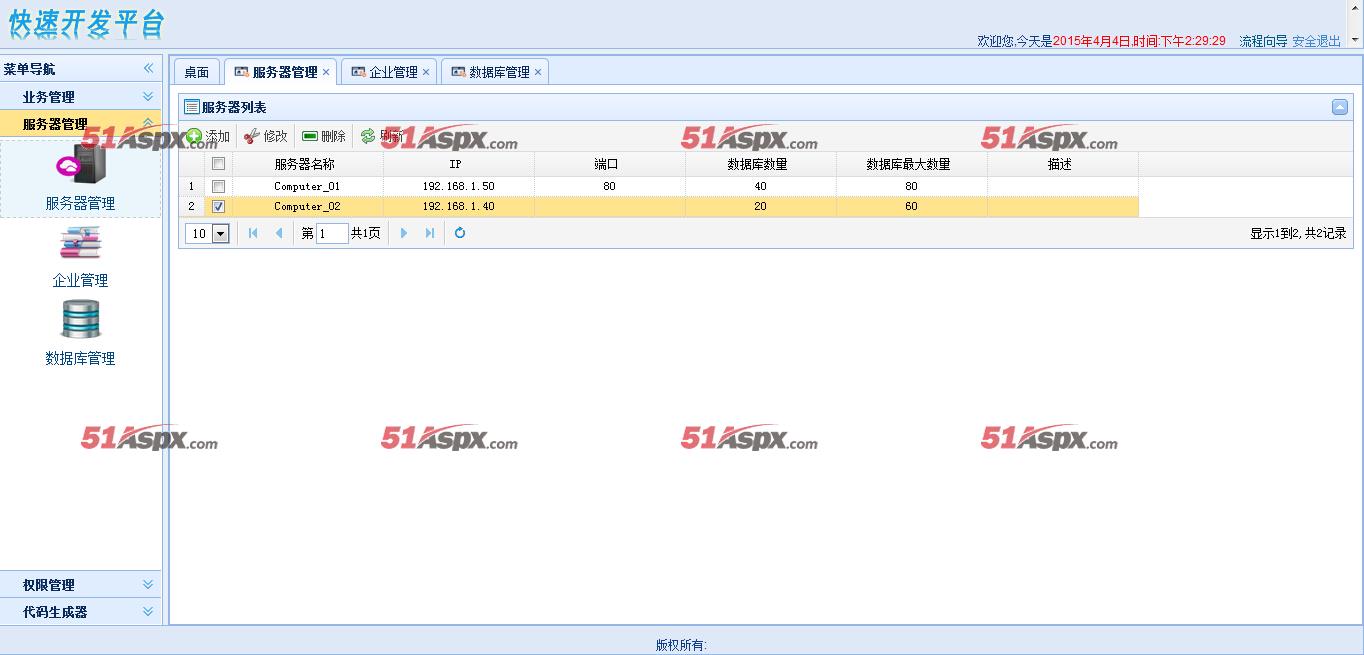This screenshot has width=1364, height=655.
Task: Reload the grid with the pager refresh icon
Action: tap(460, 233)
